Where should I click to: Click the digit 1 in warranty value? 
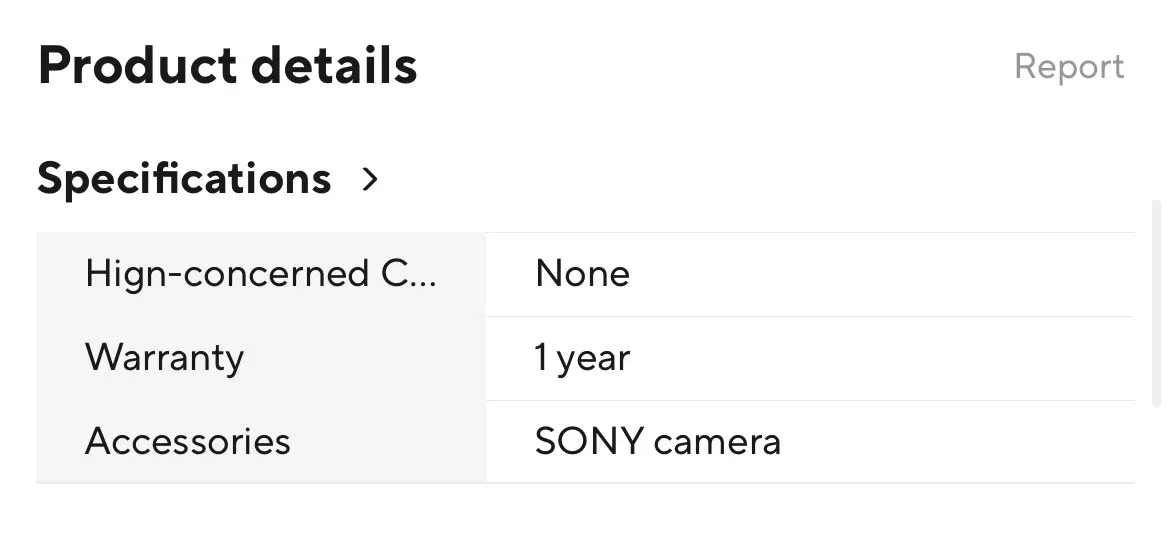coord(541,358)
